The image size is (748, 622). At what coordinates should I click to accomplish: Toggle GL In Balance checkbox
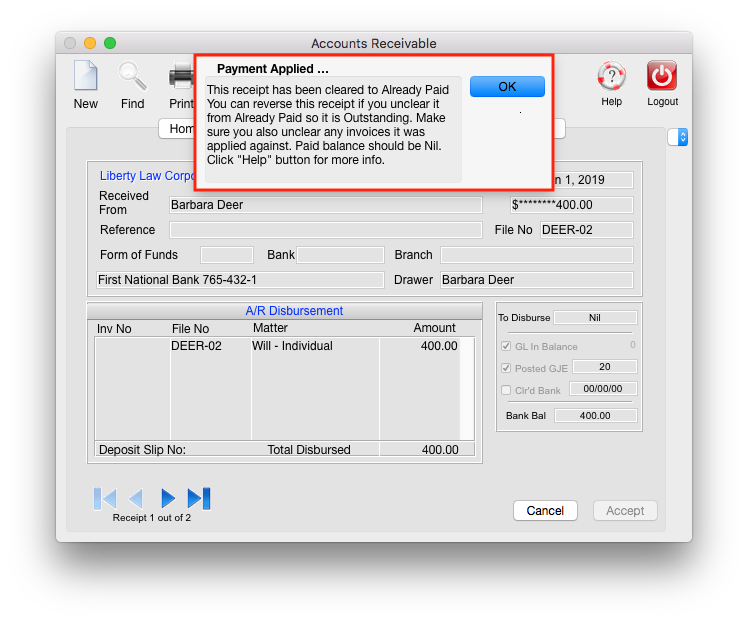point(506,346)
